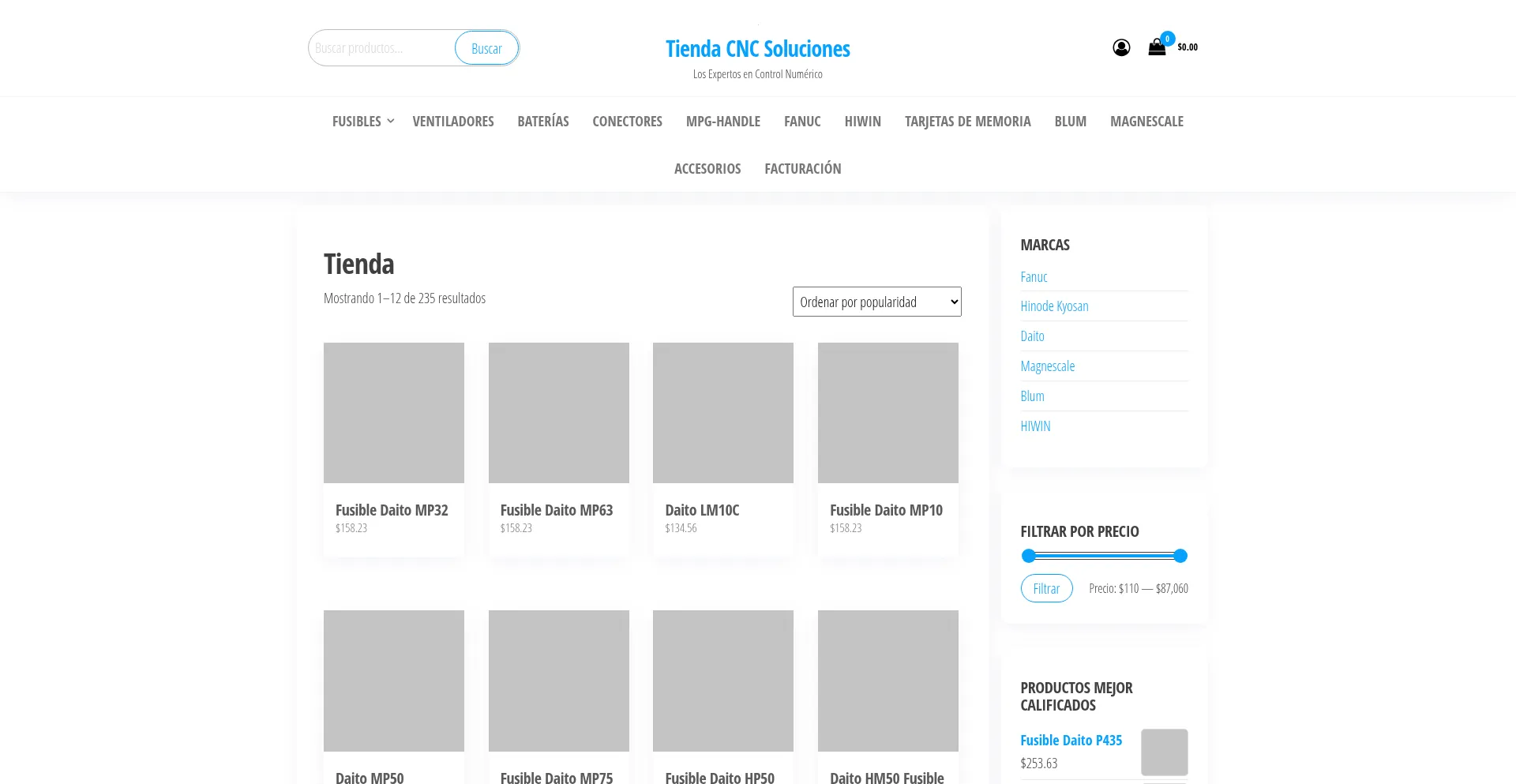Go to the Ventiladores category
This screenshot has height=784, width=1516.
coord(453,121)
